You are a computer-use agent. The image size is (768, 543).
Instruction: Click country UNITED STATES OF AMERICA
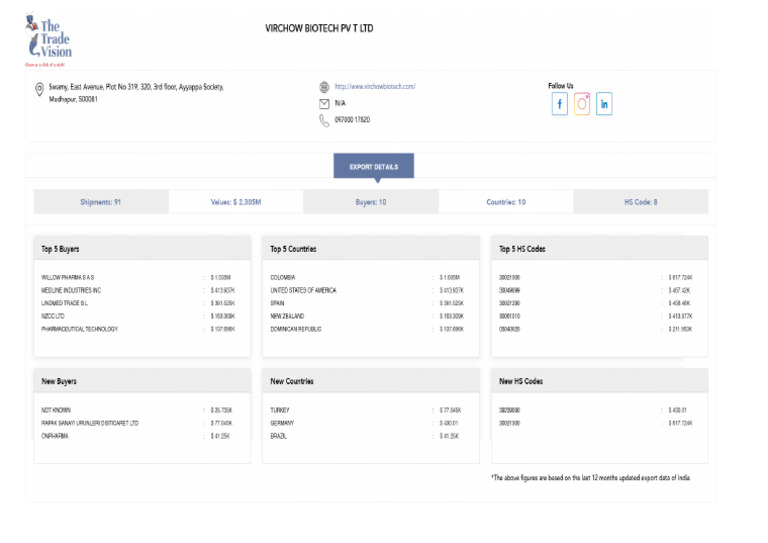(303, 290)
